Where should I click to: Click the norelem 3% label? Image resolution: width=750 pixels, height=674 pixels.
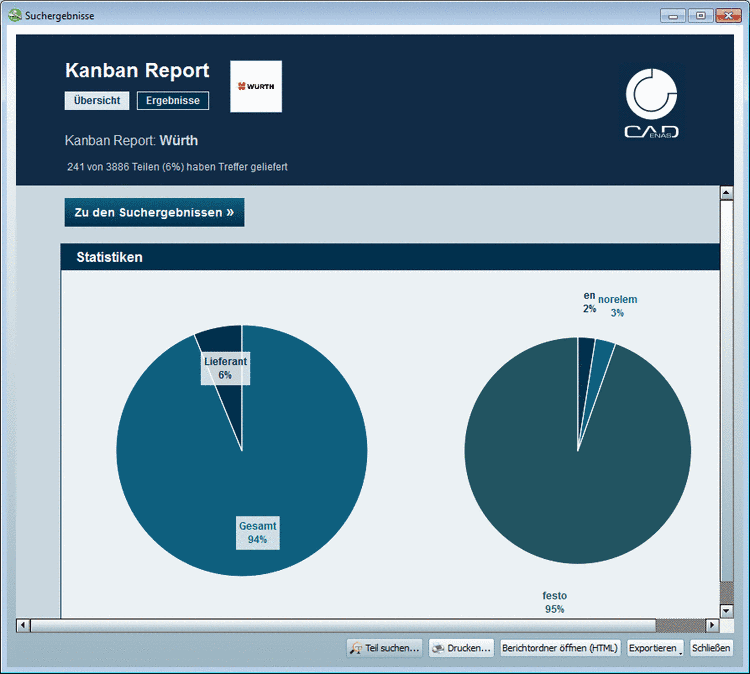[x=618, y=306]
